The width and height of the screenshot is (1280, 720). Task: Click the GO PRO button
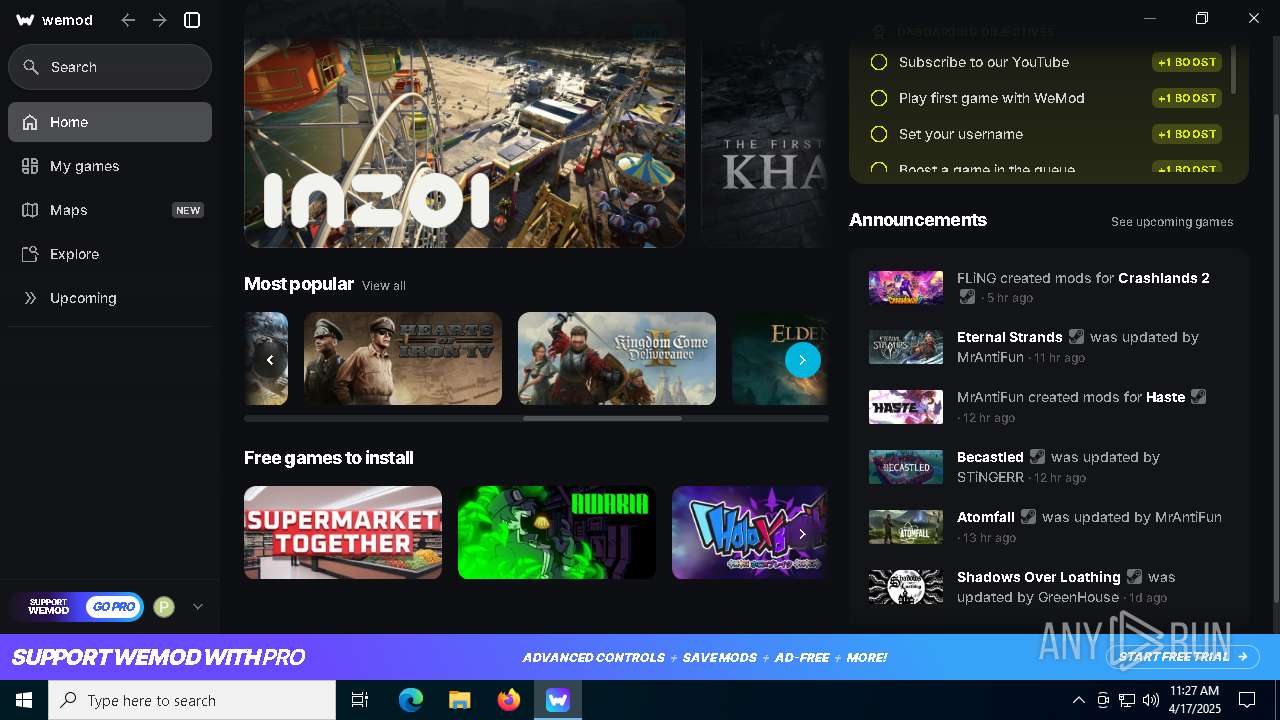(113, 607)
